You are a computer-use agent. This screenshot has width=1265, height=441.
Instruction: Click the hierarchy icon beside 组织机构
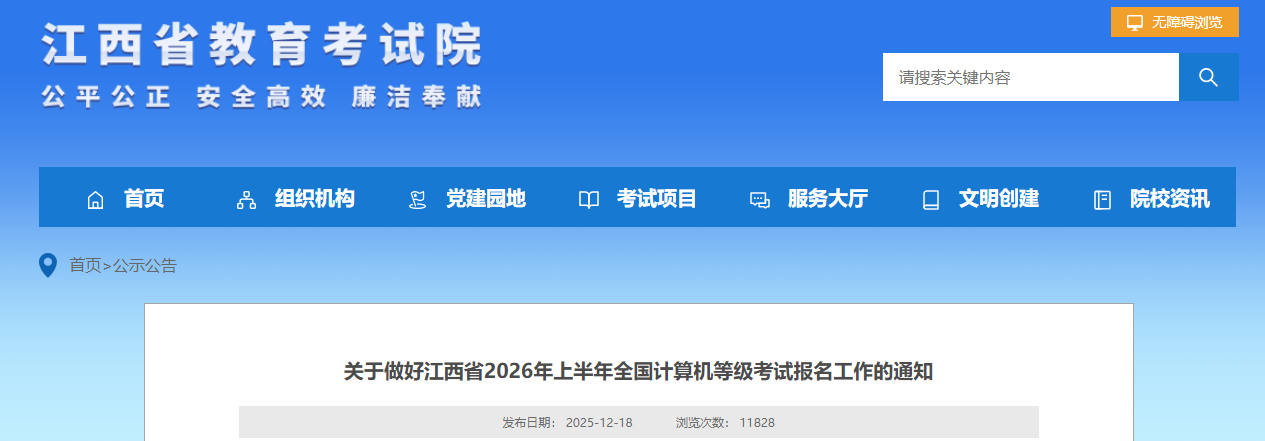[x=246, y=200]
